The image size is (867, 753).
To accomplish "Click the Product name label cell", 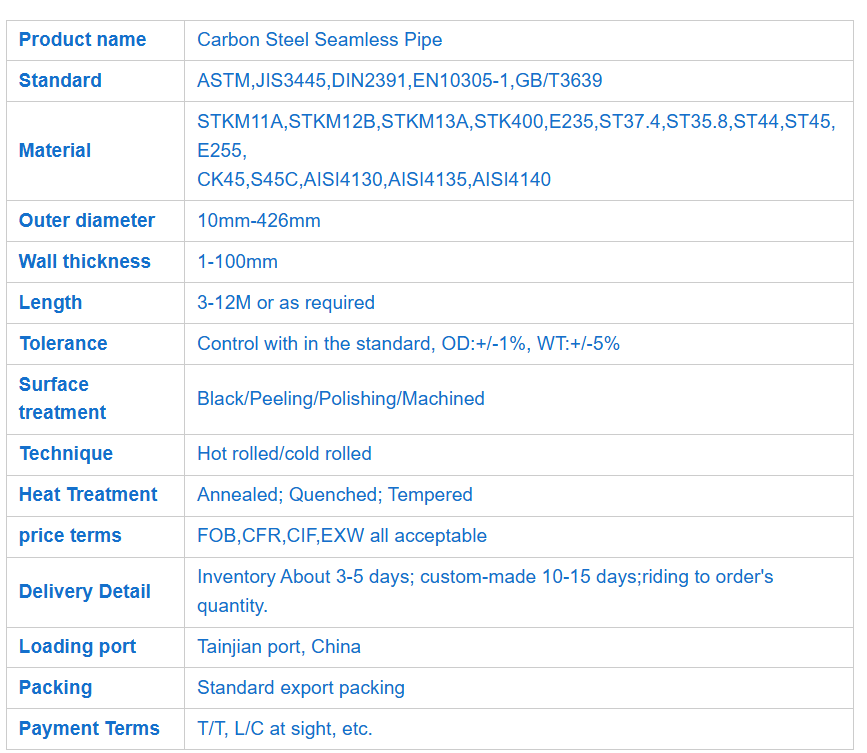I will (x=82, y=40).
